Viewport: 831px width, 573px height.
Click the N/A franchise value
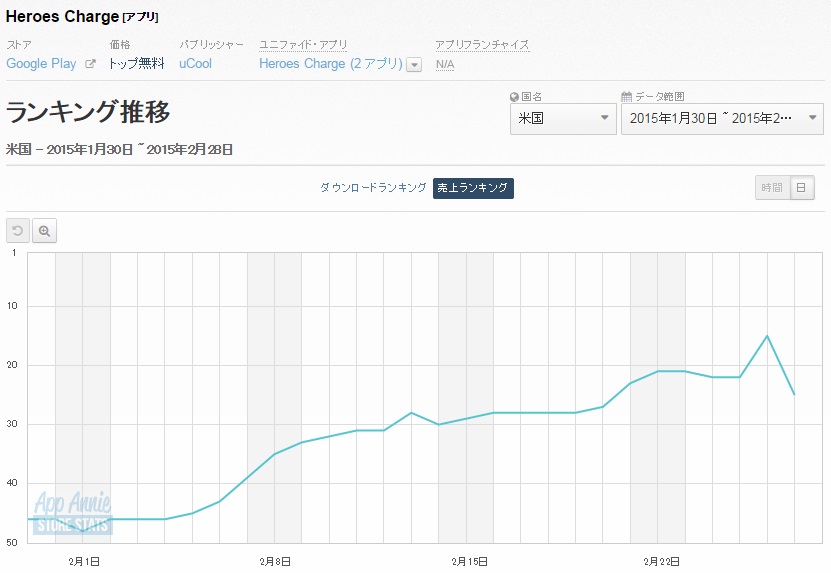(x=445, y=64)
